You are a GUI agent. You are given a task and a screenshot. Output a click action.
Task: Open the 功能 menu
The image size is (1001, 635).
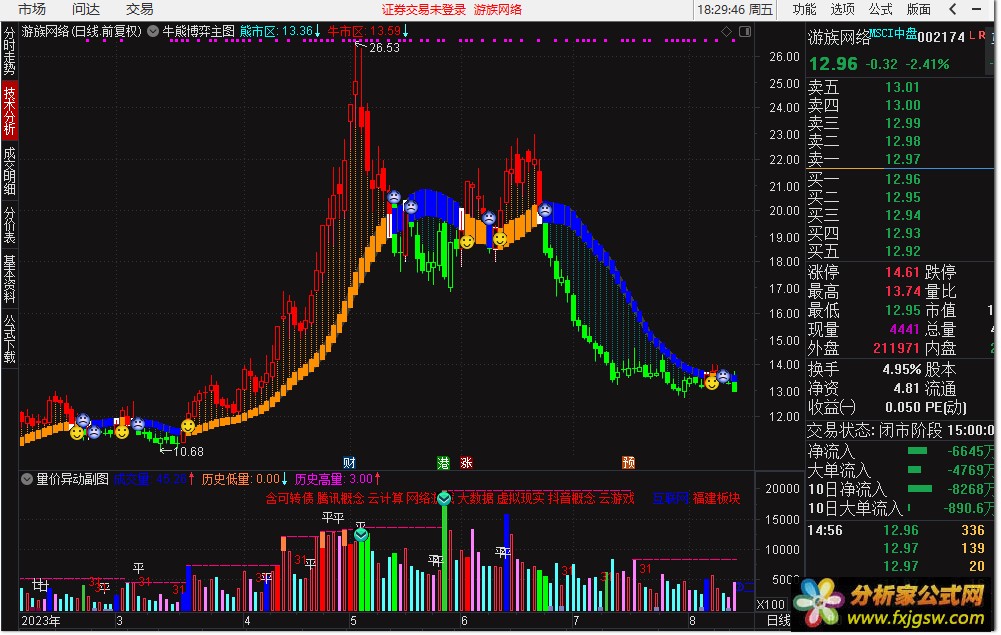(x=804, y=10)
